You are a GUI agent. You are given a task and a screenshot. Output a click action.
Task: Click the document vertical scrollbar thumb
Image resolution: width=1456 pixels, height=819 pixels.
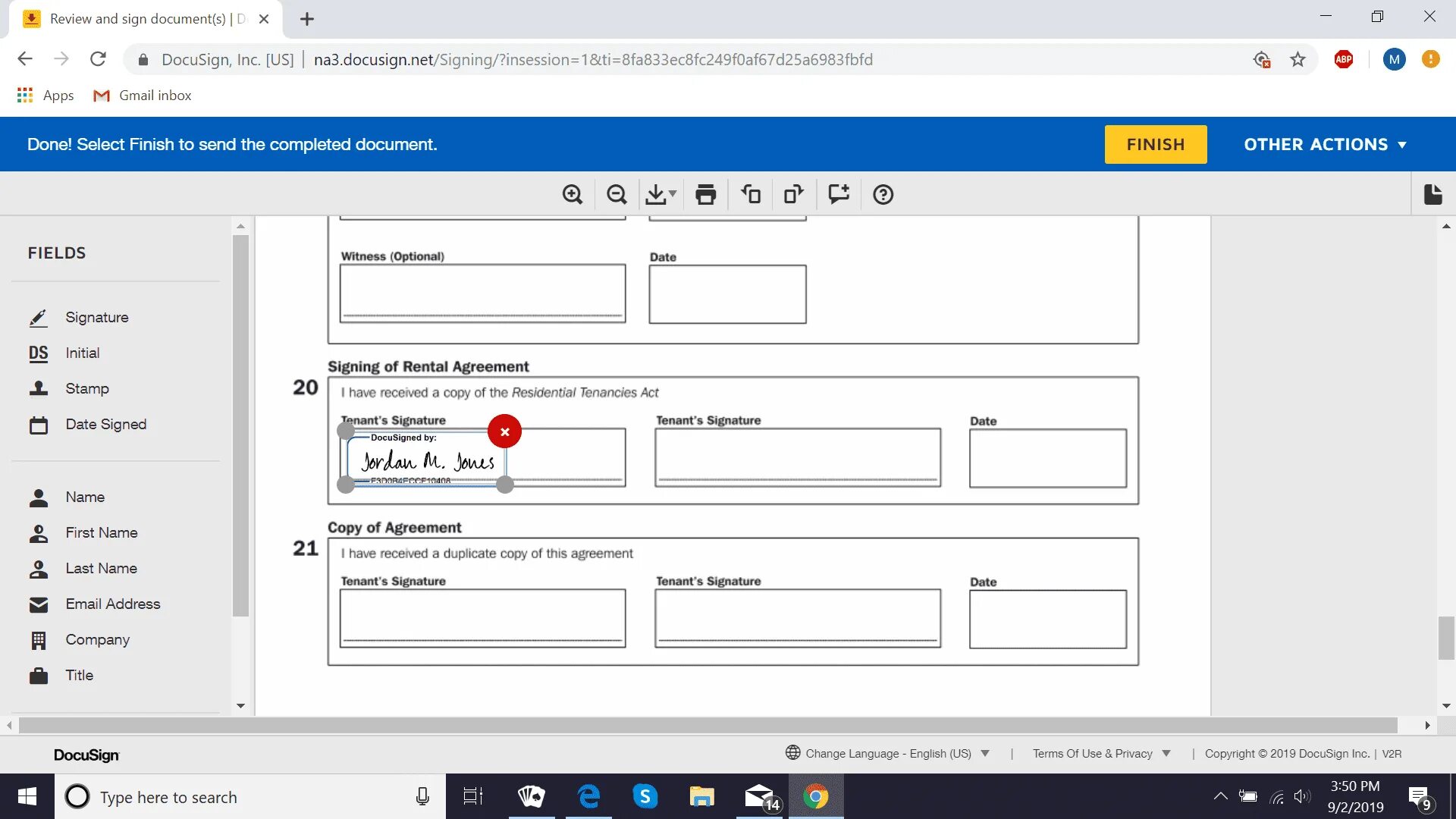point(1446,638)
